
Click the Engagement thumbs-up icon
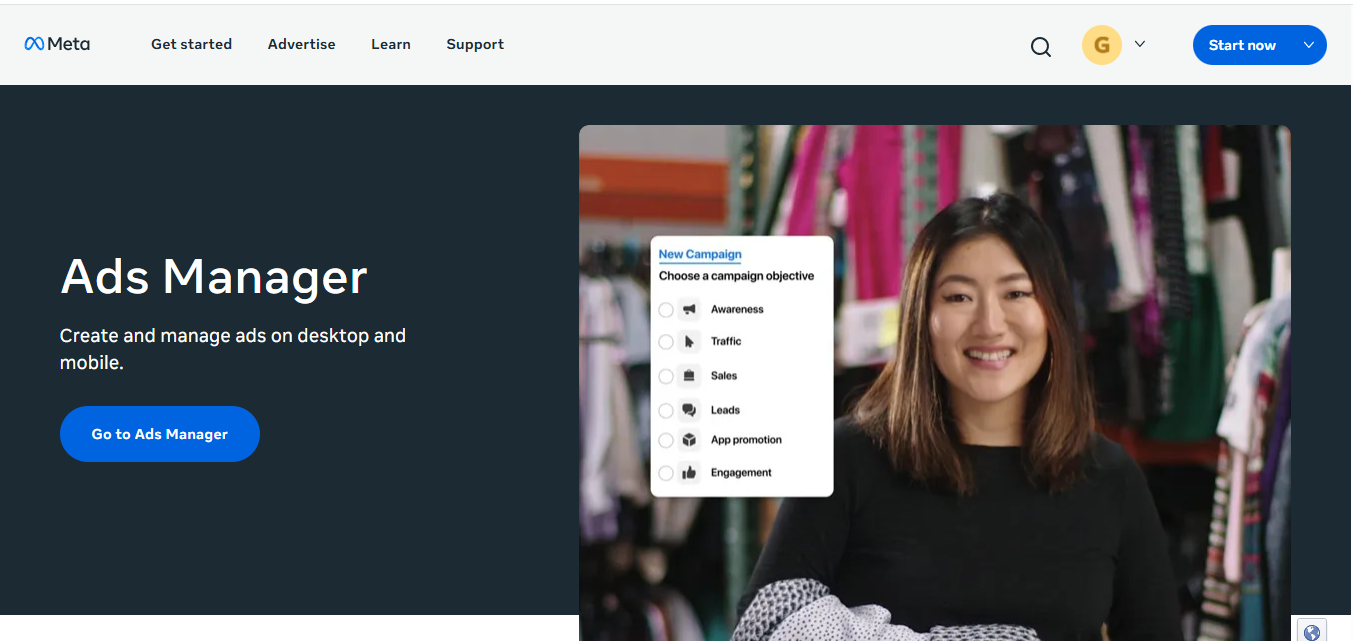[x=689, y=473]
